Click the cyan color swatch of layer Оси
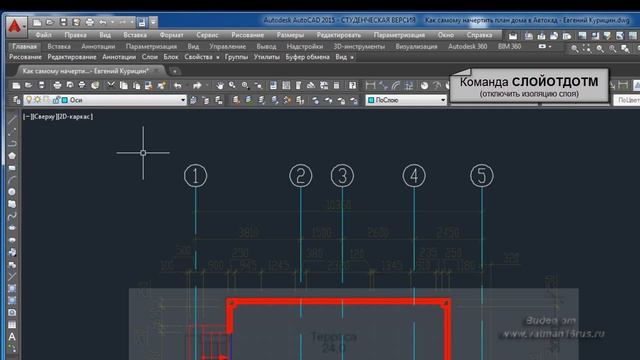 tap(64, 100)
